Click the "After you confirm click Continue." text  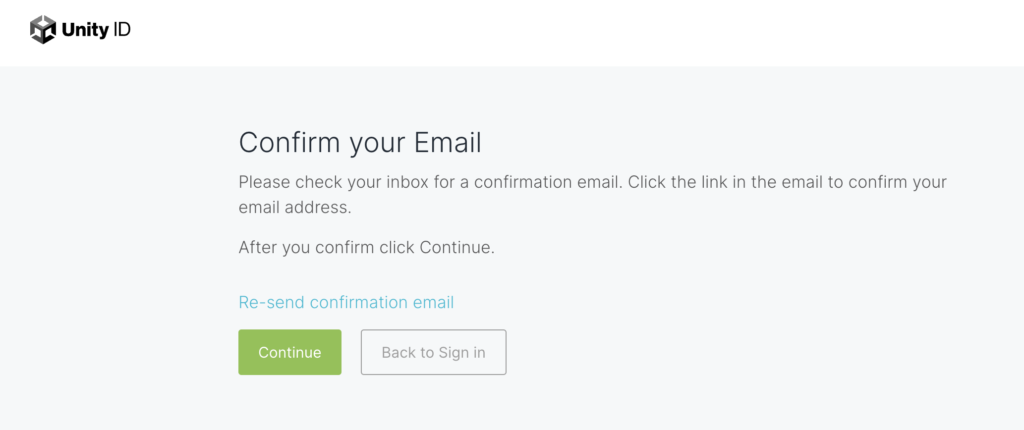[x=366, y=247]
